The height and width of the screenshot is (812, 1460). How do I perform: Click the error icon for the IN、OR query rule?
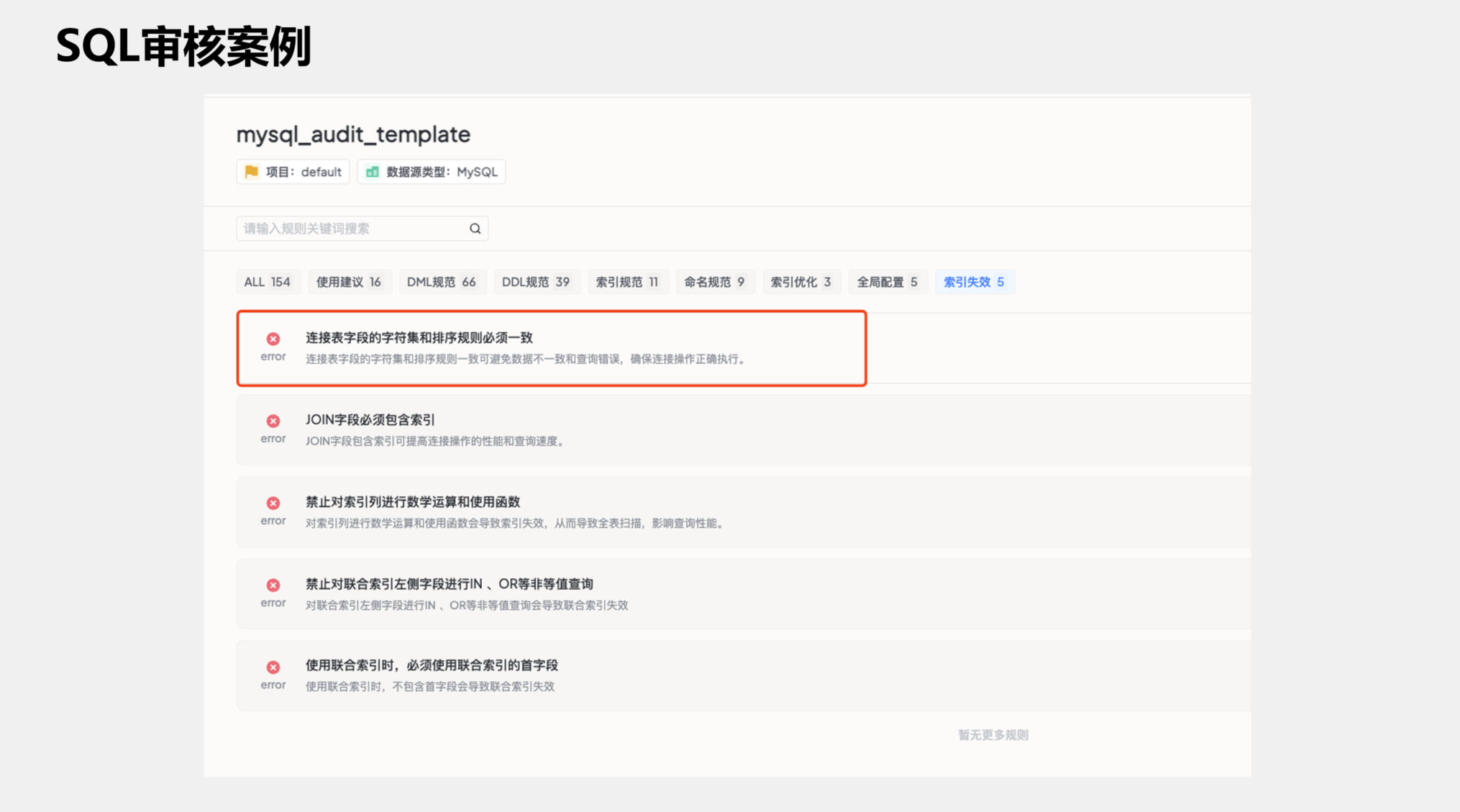(x=273, y=584)
